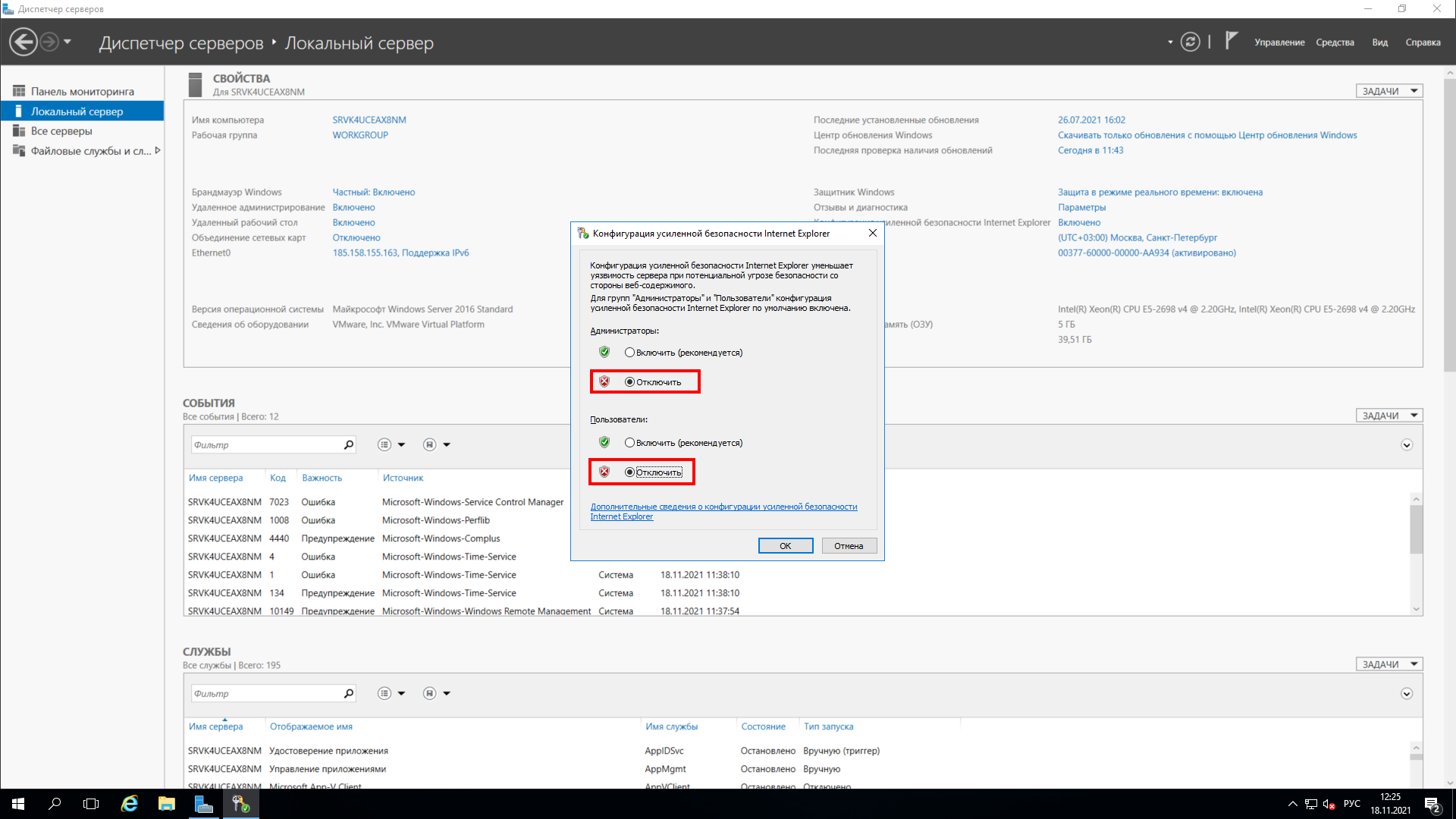The height and width of the screenshot is (819, 1456).
Task: Click the Events filter search magnifier icon
Action: point(349,445)
